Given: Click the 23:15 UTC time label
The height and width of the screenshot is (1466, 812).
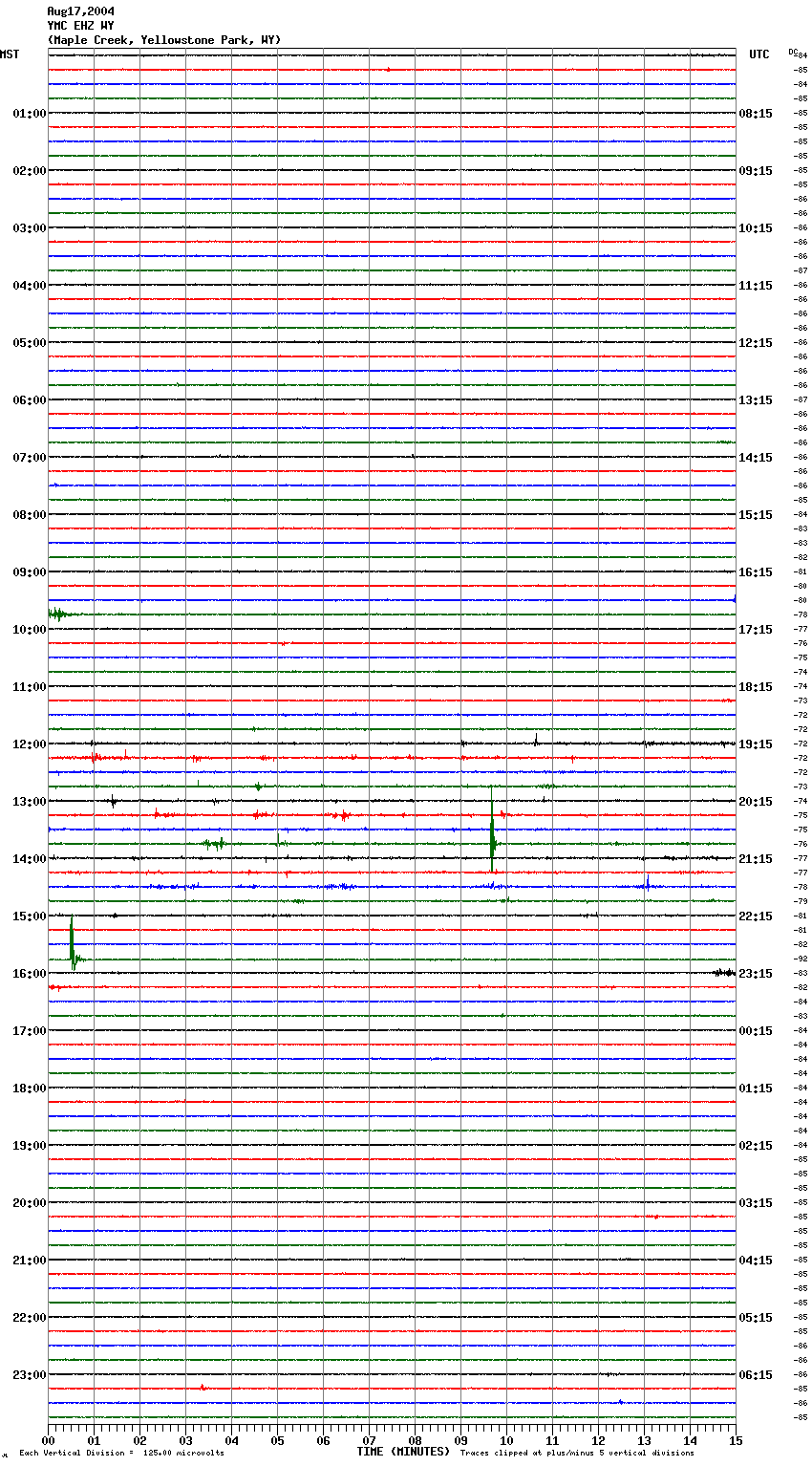Looking at the screenshot, I should 756,974.
